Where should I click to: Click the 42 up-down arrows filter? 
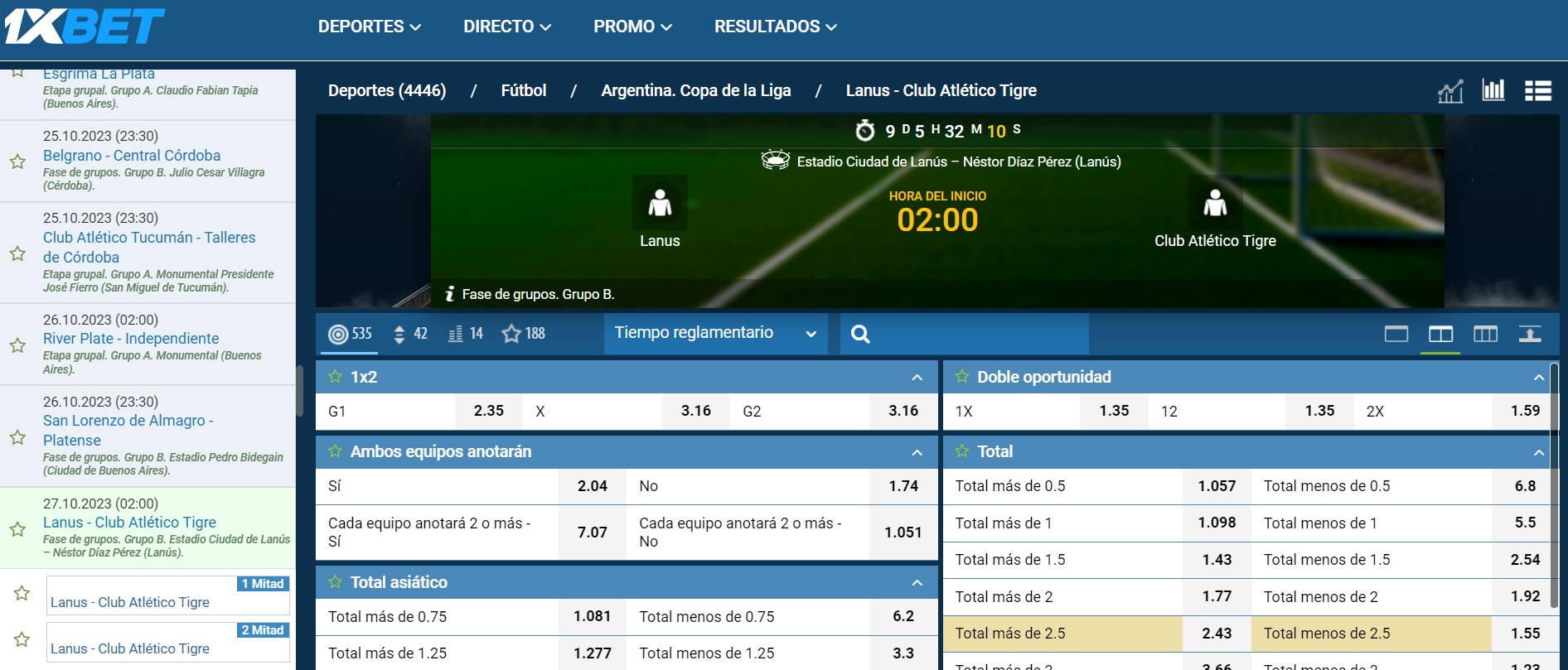[410, 334]
